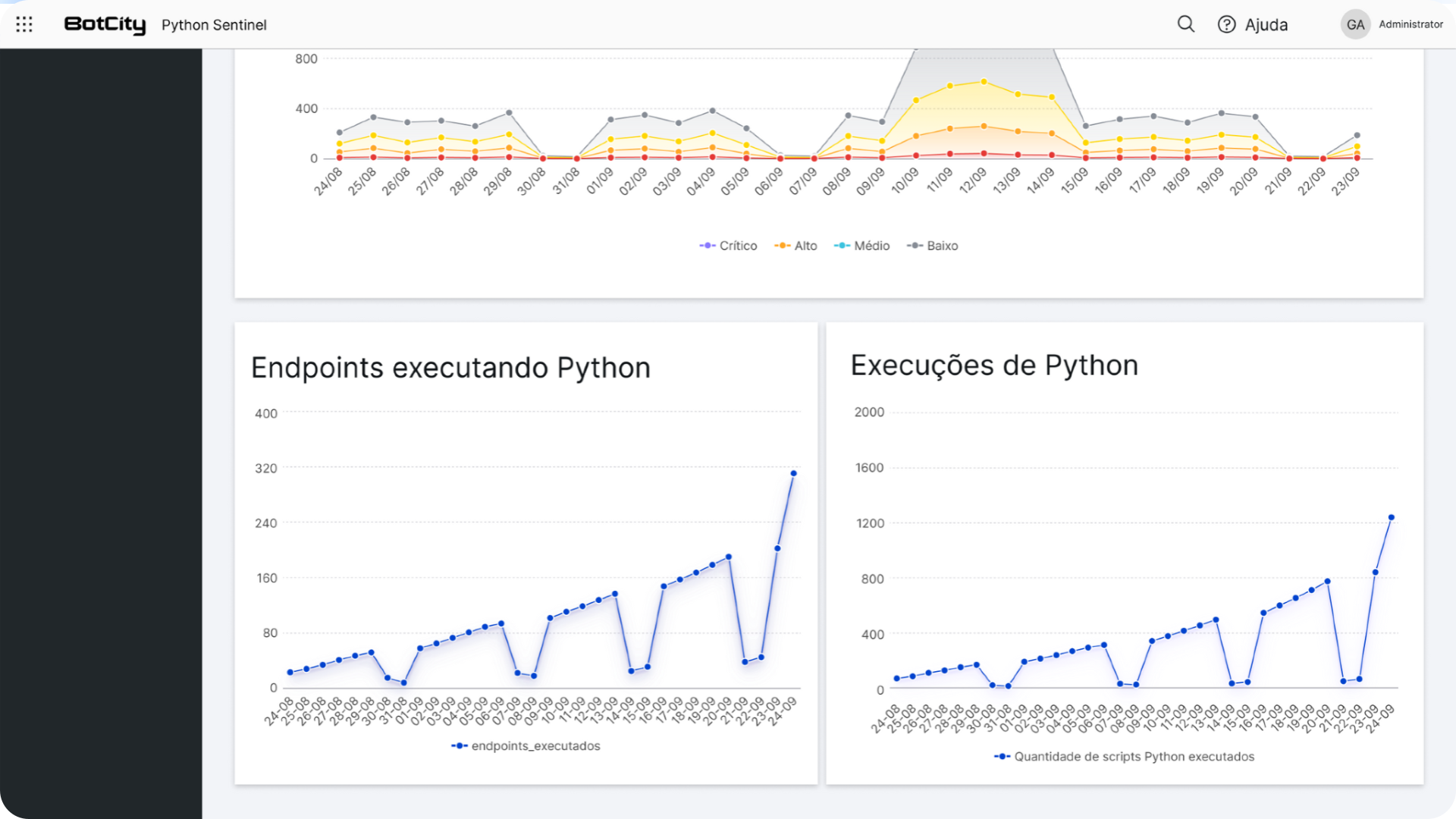Click the GA user avatar
Image resolution: width=1456 pixels, height=819 pixels.
1355,24
